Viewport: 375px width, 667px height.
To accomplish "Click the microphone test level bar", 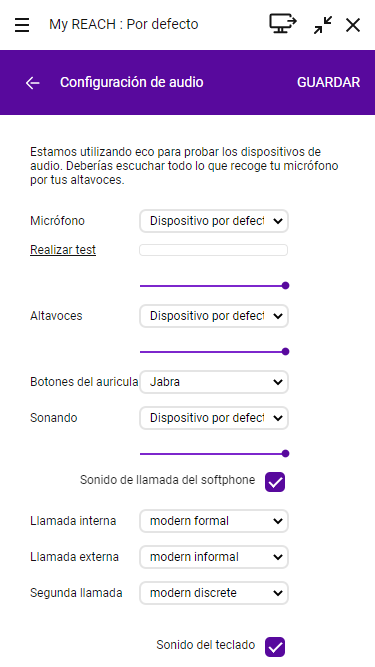I will [x=213, y=250].
